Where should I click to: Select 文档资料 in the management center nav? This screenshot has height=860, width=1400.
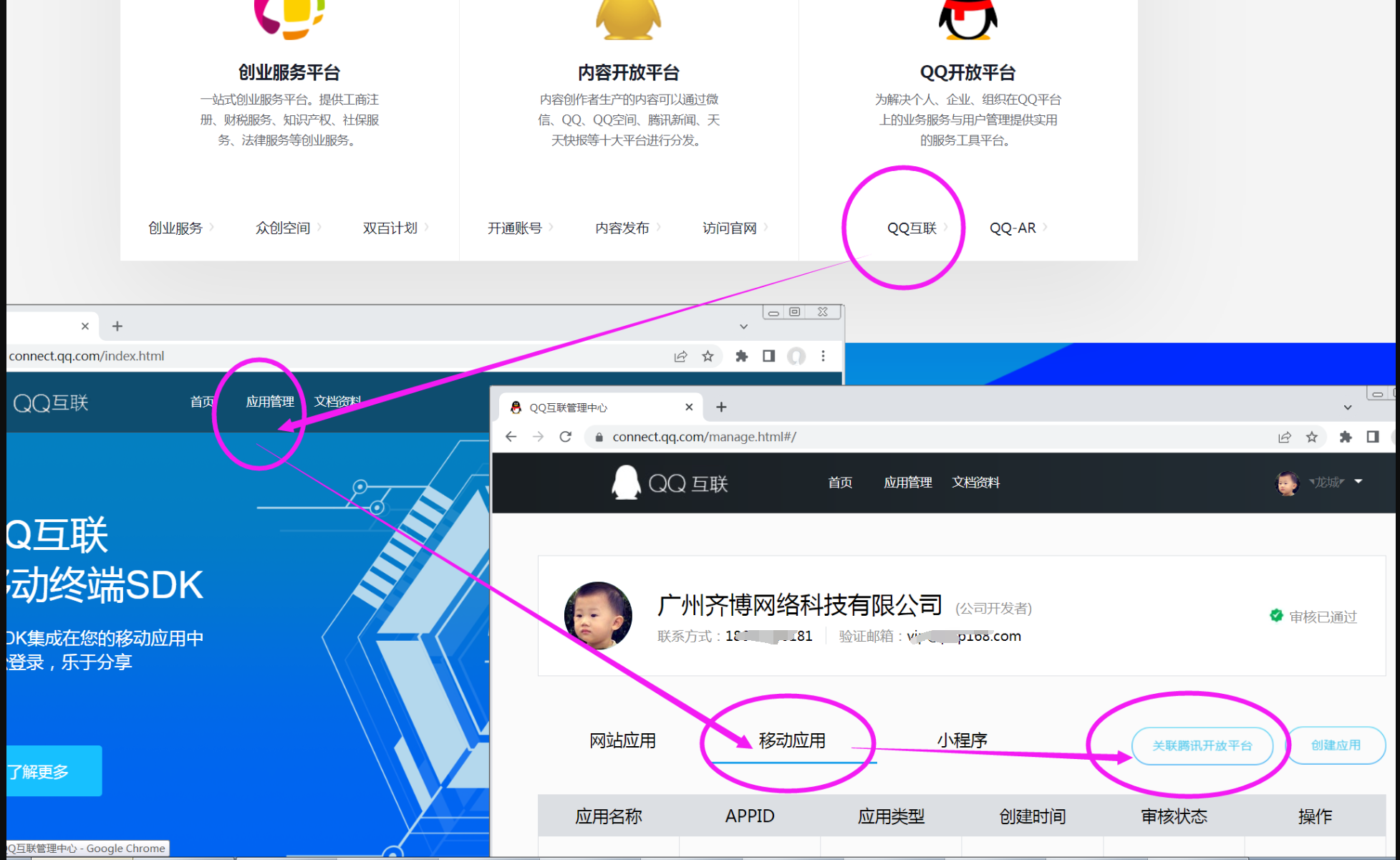coord(975,483)
